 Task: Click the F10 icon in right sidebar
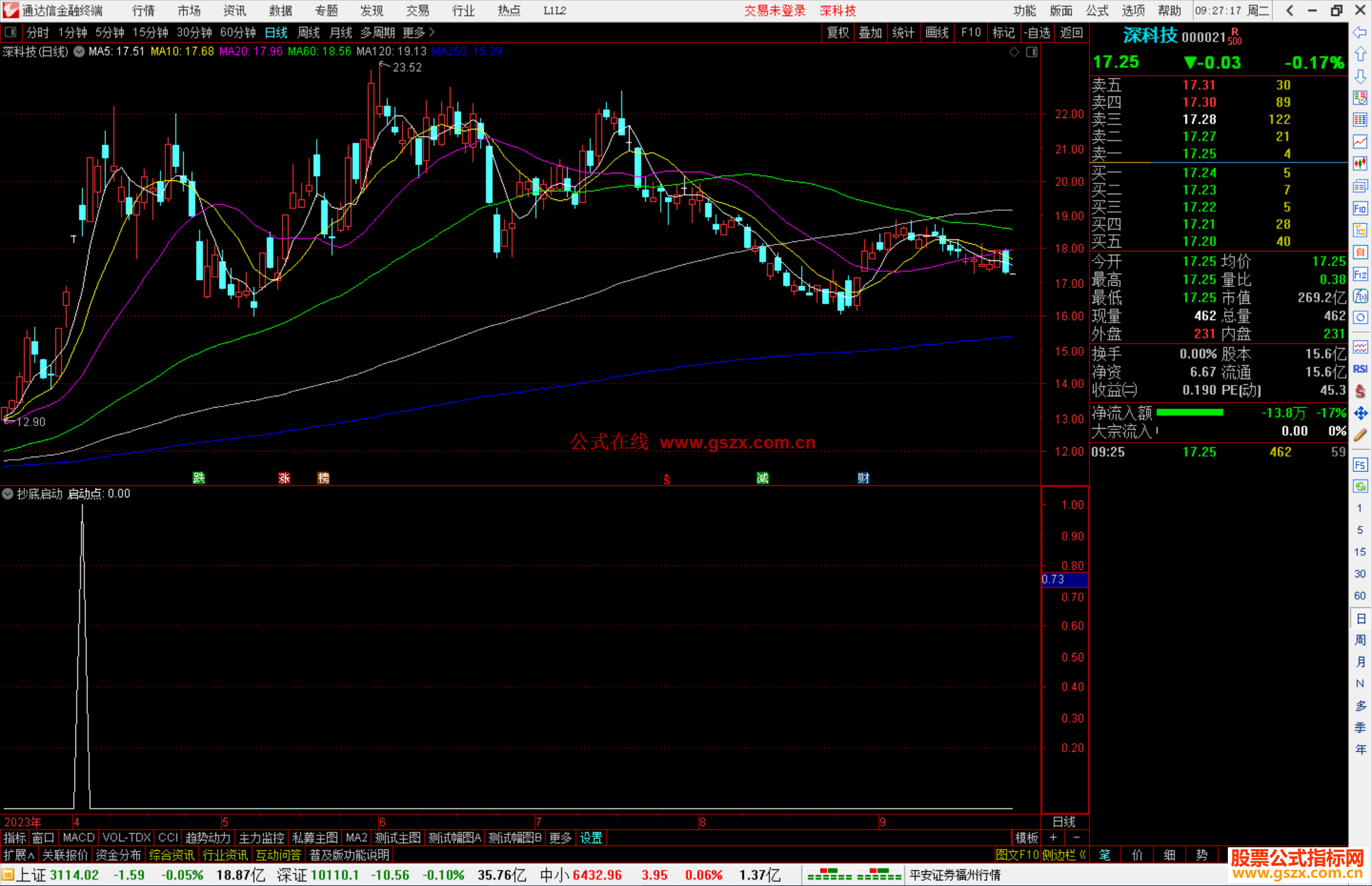[1360, 208]
